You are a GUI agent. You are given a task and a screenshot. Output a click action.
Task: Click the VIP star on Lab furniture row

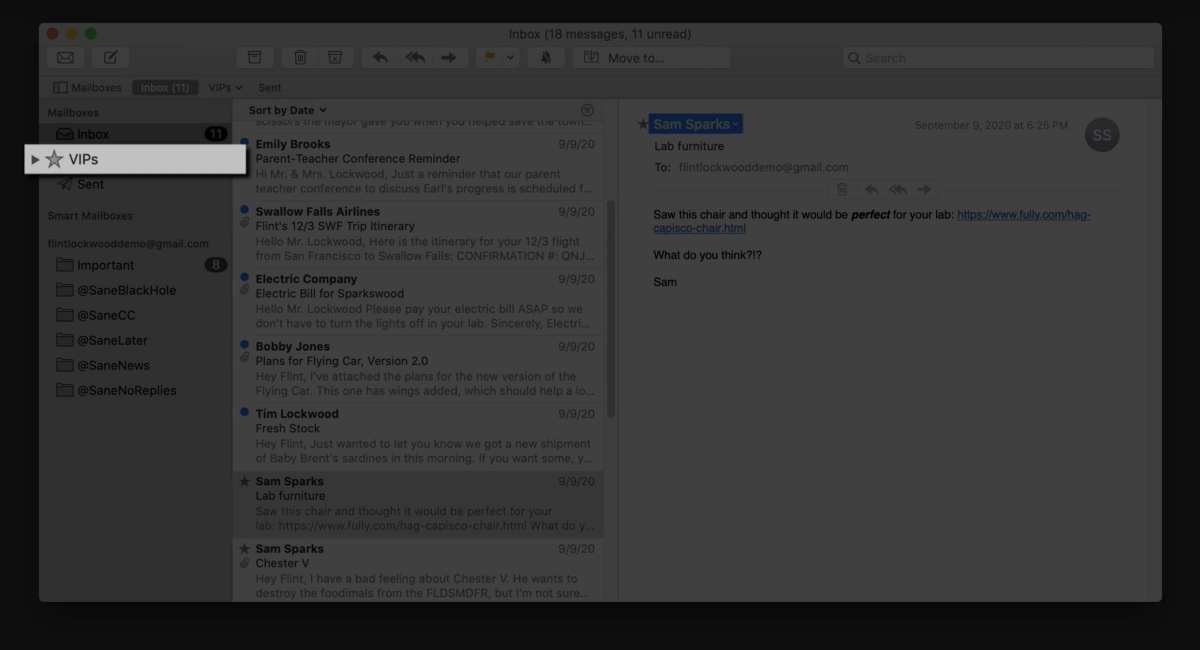244,481
